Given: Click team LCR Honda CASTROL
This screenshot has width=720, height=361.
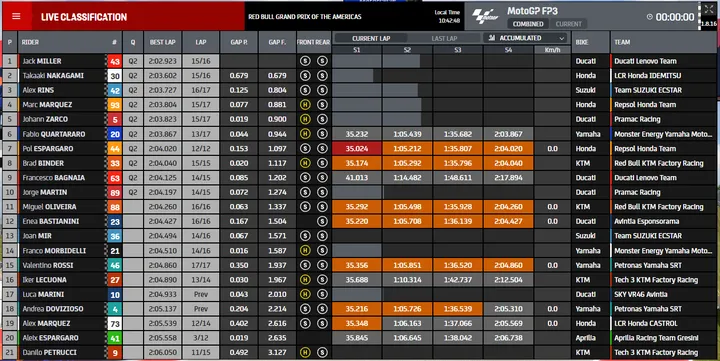Looking at the screenshot, I should pos(646,323).
